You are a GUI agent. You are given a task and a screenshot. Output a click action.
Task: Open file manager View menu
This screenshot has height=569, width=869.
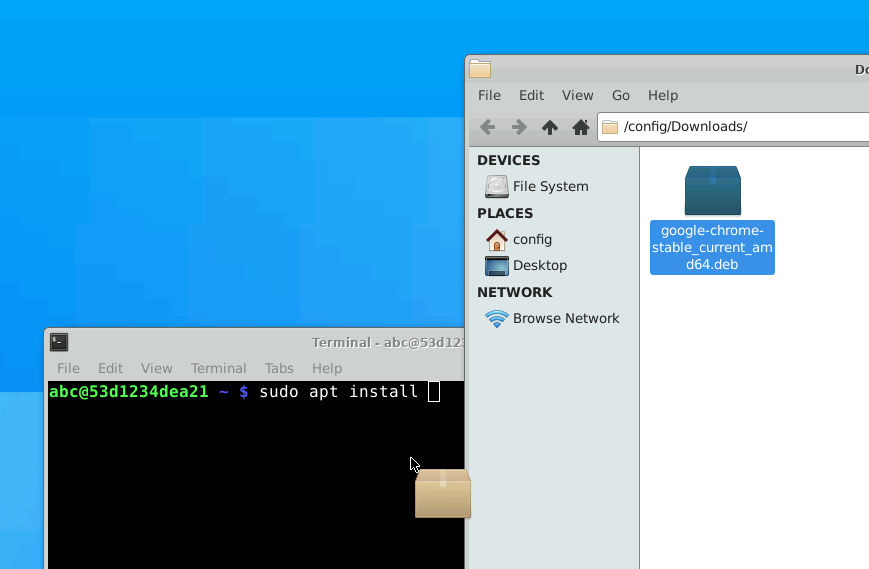click(577, 95)
